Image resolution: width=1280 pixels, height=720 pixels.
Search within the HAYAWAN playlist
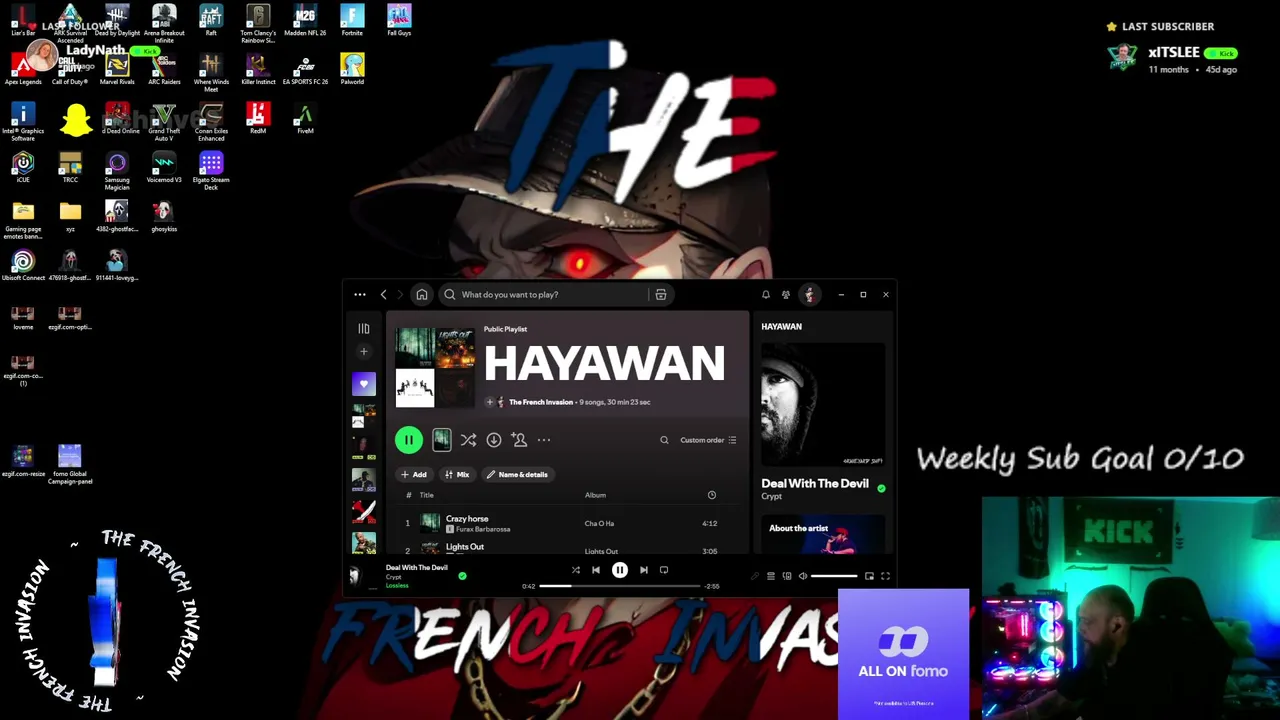point(664,440)
